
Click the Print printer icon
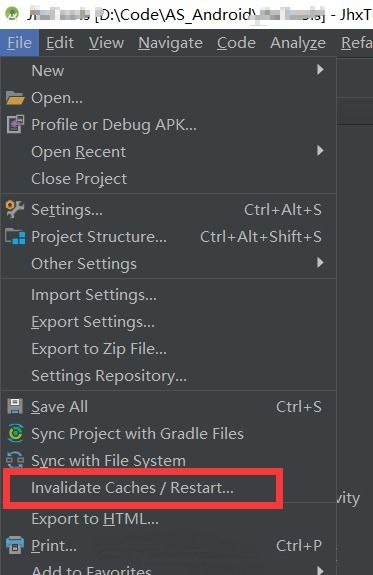[x=15, y=545]
